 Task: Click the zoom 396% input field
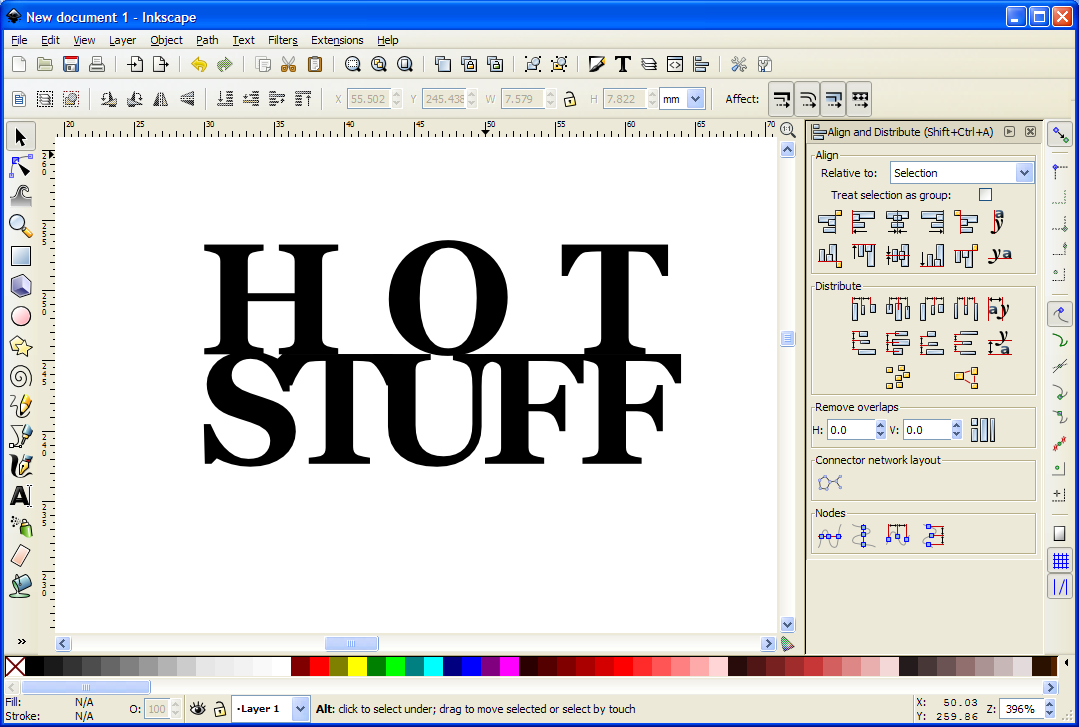(1022, 708)
